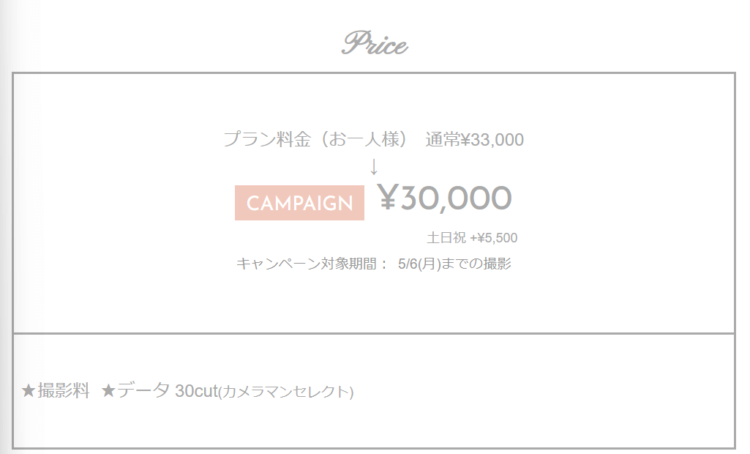Click the お一人様 parenthetical text

pyautogui.click(x=364, y=139)
